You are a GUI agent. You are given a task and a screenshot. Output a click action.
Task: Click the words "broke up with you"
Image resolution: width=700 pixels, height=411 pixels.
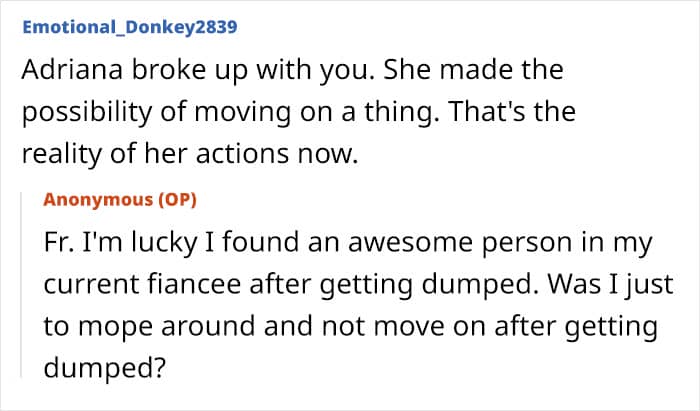[251, 71]
